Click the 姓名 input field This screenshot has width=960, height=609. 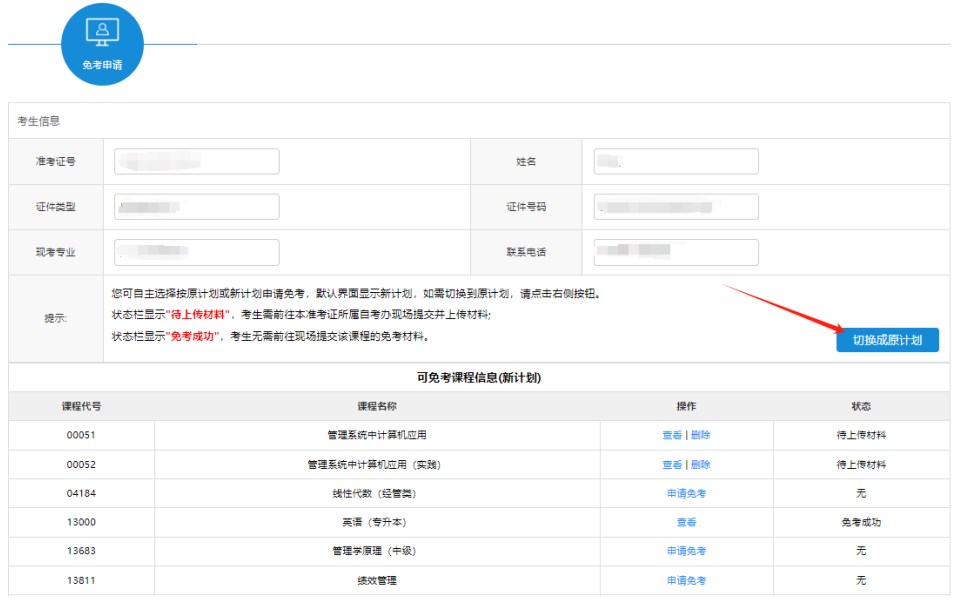click(676, 161)
